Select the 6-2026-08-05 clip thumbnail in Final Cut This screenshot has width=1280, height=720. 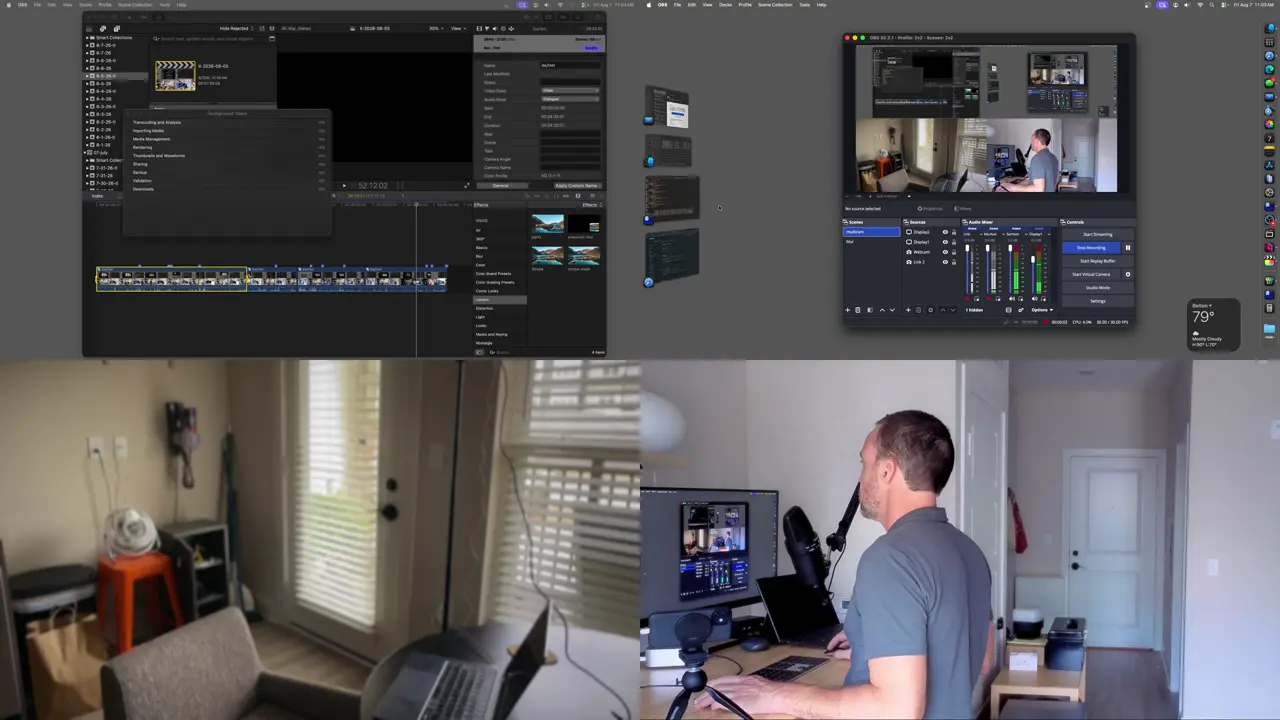[175, 75]
